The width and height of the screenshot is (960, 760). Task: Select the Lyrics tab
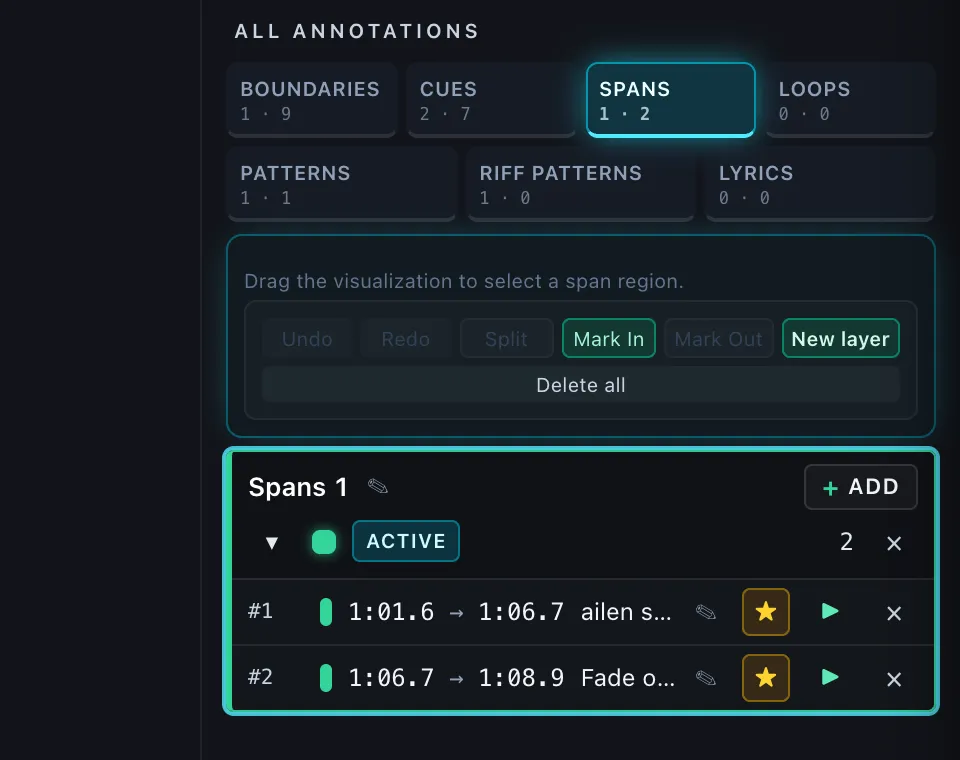coord(820,184)
